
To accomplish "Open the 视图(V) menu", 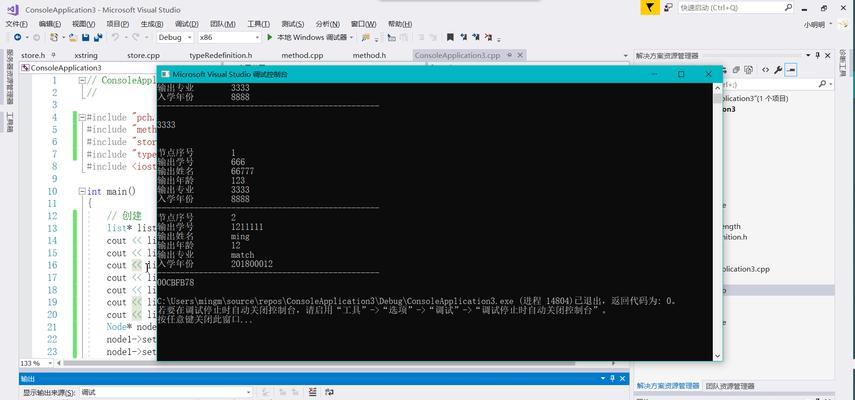I will [x=83, y=24].
